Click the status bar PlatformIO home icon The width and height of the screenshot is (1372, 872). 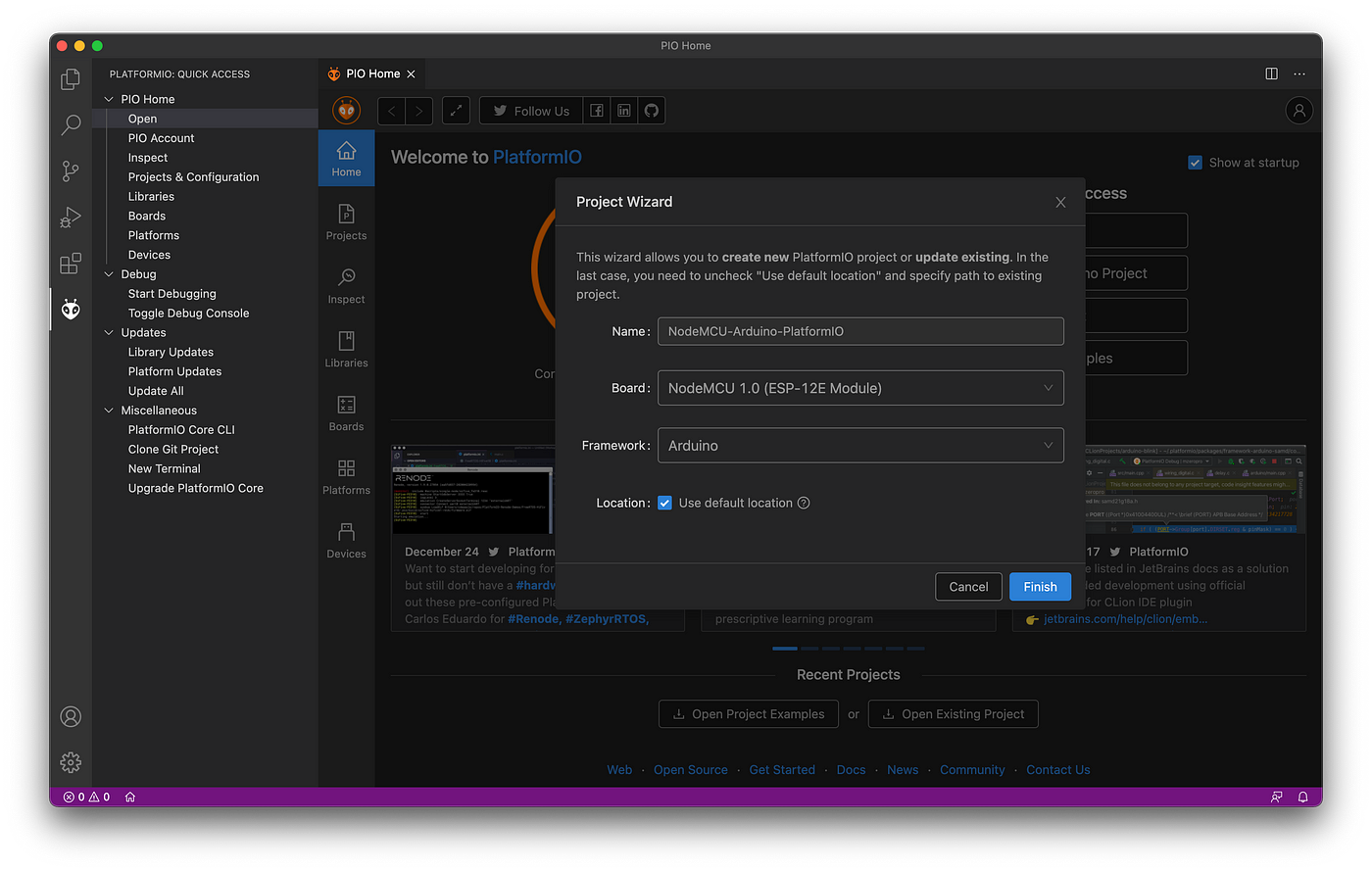(x=130, y=797)
